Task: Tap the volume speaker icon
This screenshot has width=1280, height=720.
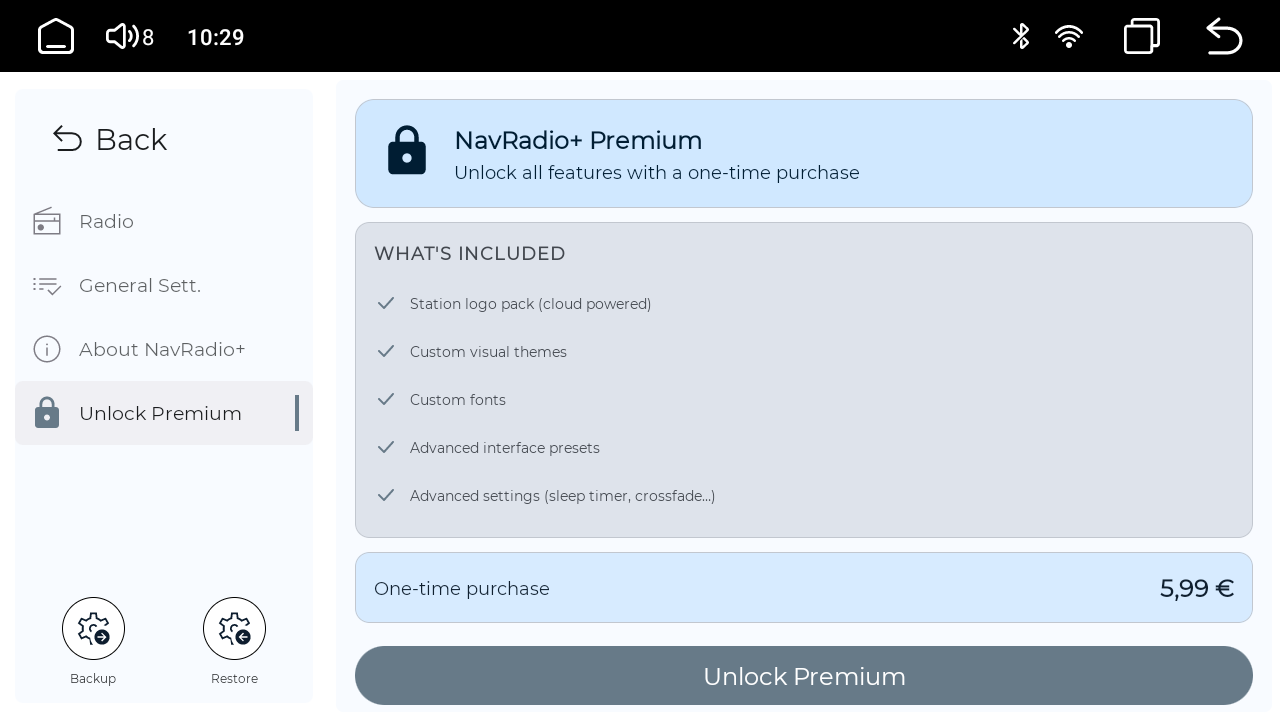Action: tap(122, 36)
